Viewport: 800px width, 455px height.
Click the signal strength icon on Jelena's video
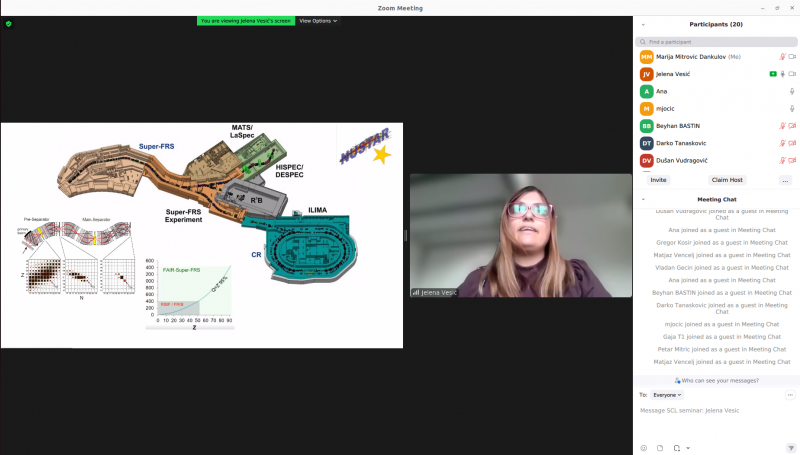click(x=416, y=293)
